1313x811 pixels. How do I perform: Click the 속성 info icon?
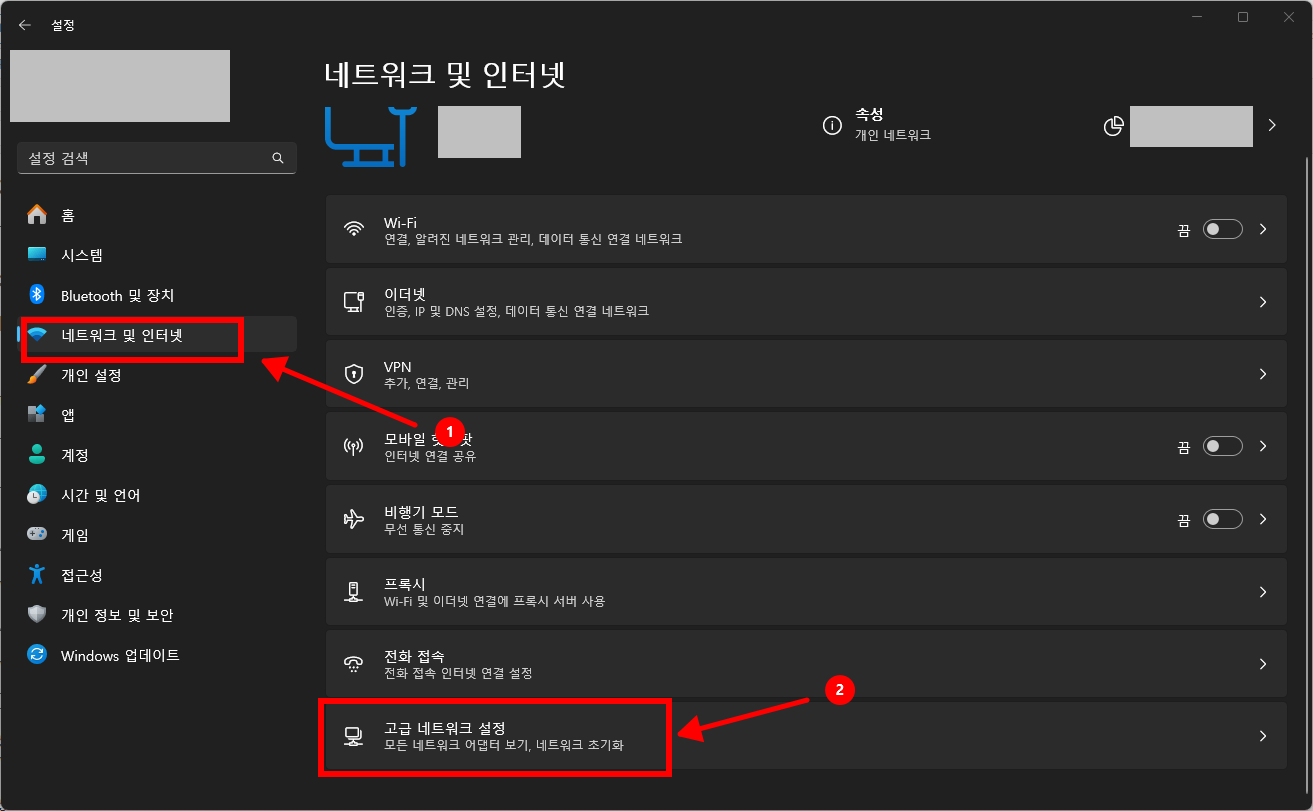pos(831,125)
